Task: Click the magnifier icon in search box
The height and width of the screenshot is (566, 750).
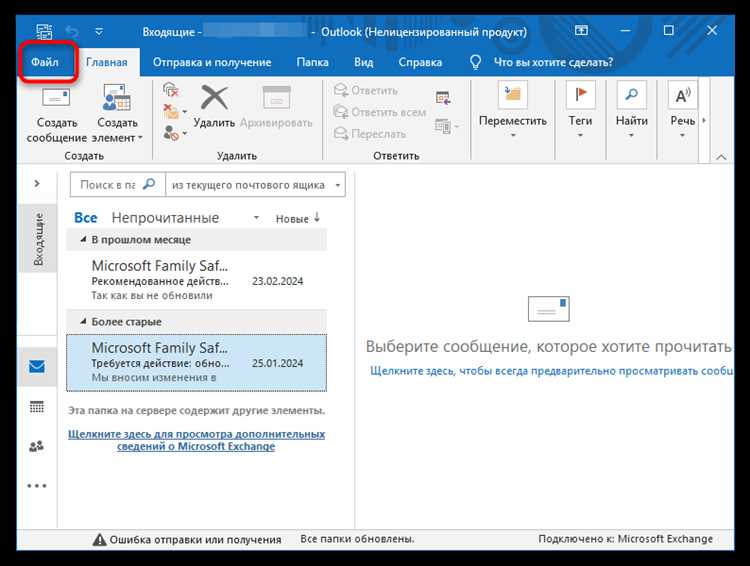Action: [x=149, y=184]
